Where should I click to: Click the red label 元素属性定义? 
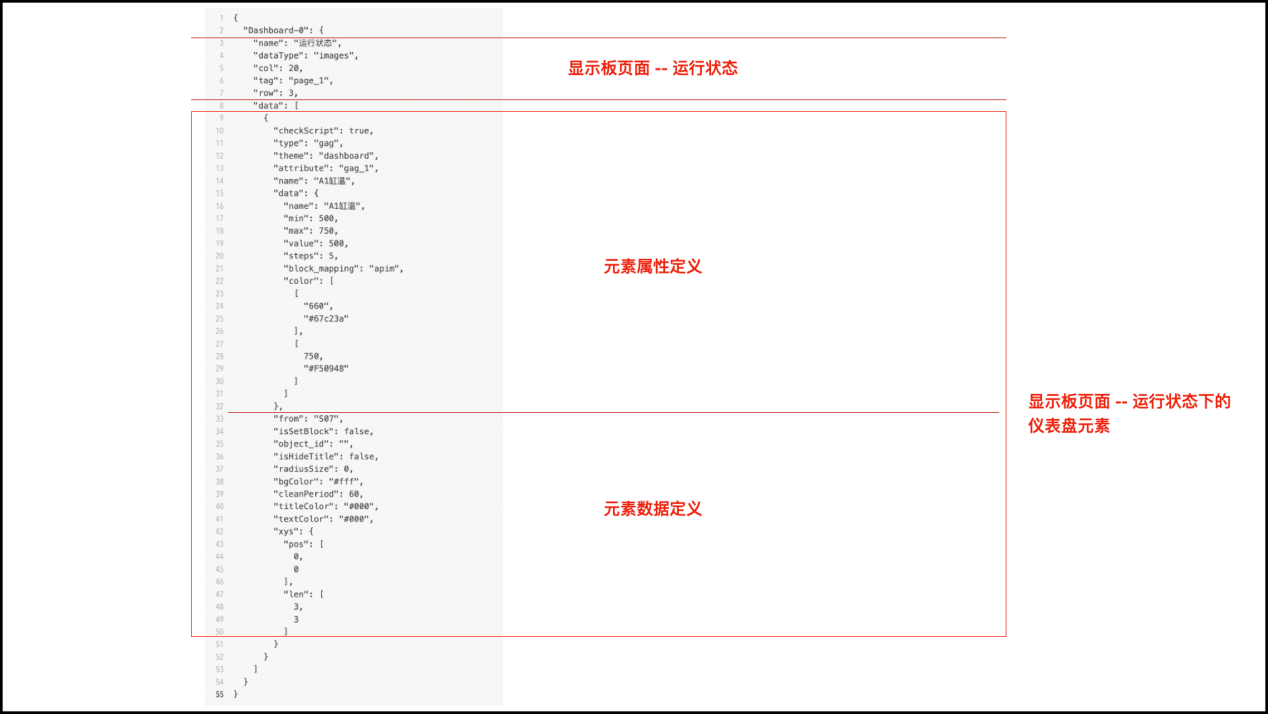tap(652, 267)
